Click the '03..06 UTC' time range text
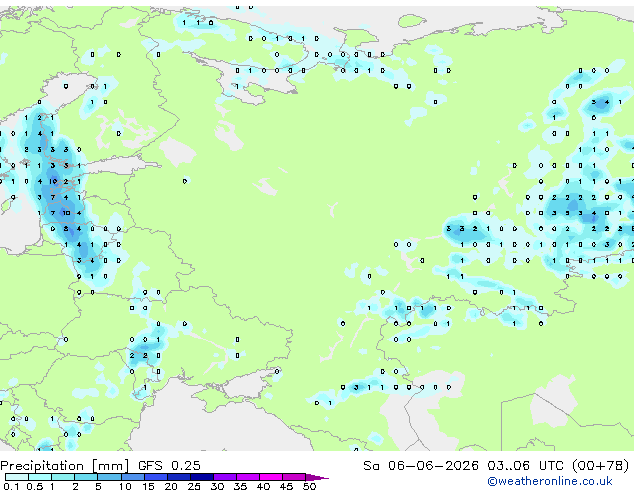The height and width of the screenshot is (490, 634). 525,466
